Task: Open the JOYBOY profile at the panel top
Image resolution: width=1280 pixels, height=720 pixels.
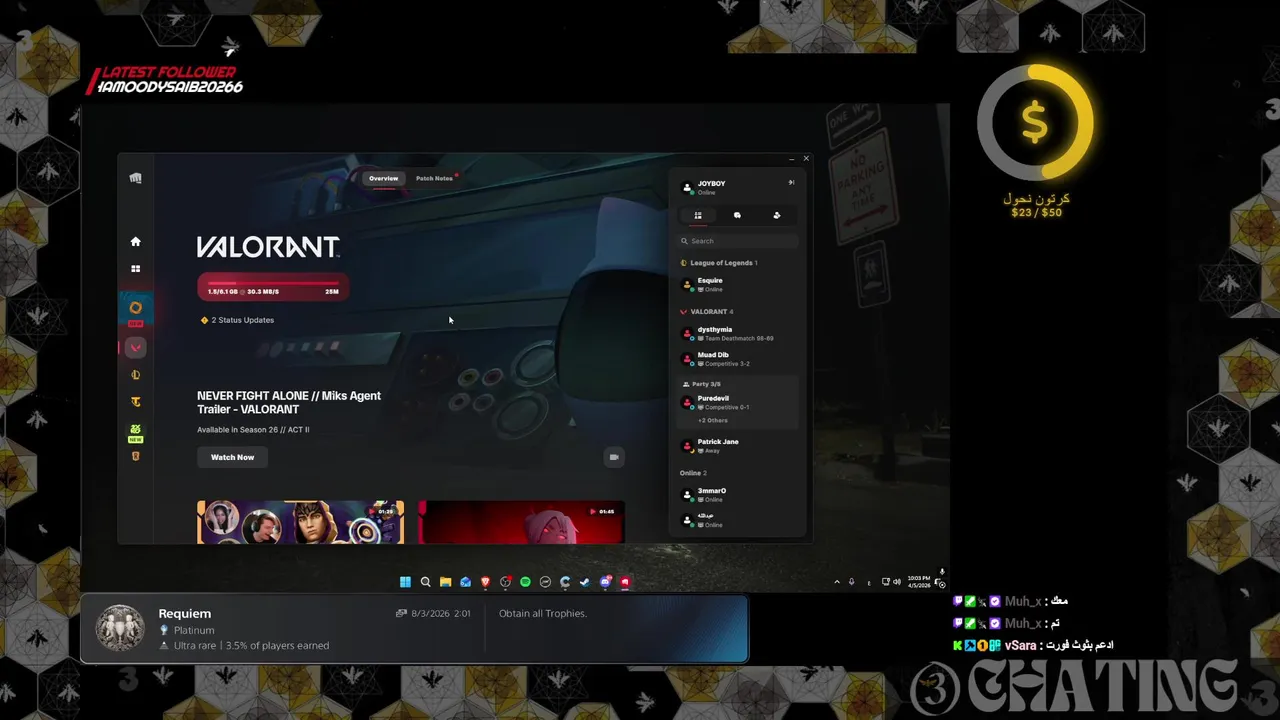Action: pyautogui.click(x=704, y=187)
